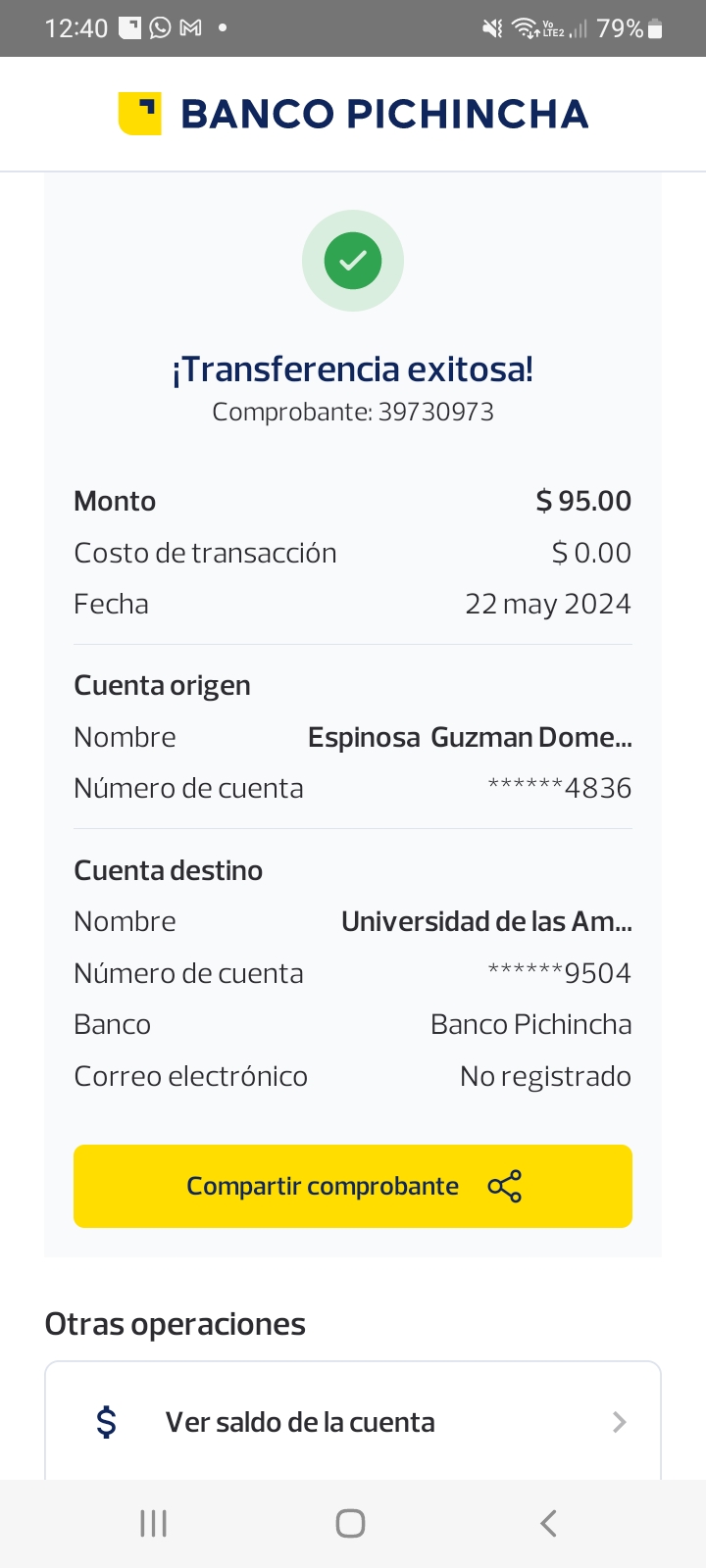
Task: Tap the Android home navigation icon
Action: pos(350,1523)
